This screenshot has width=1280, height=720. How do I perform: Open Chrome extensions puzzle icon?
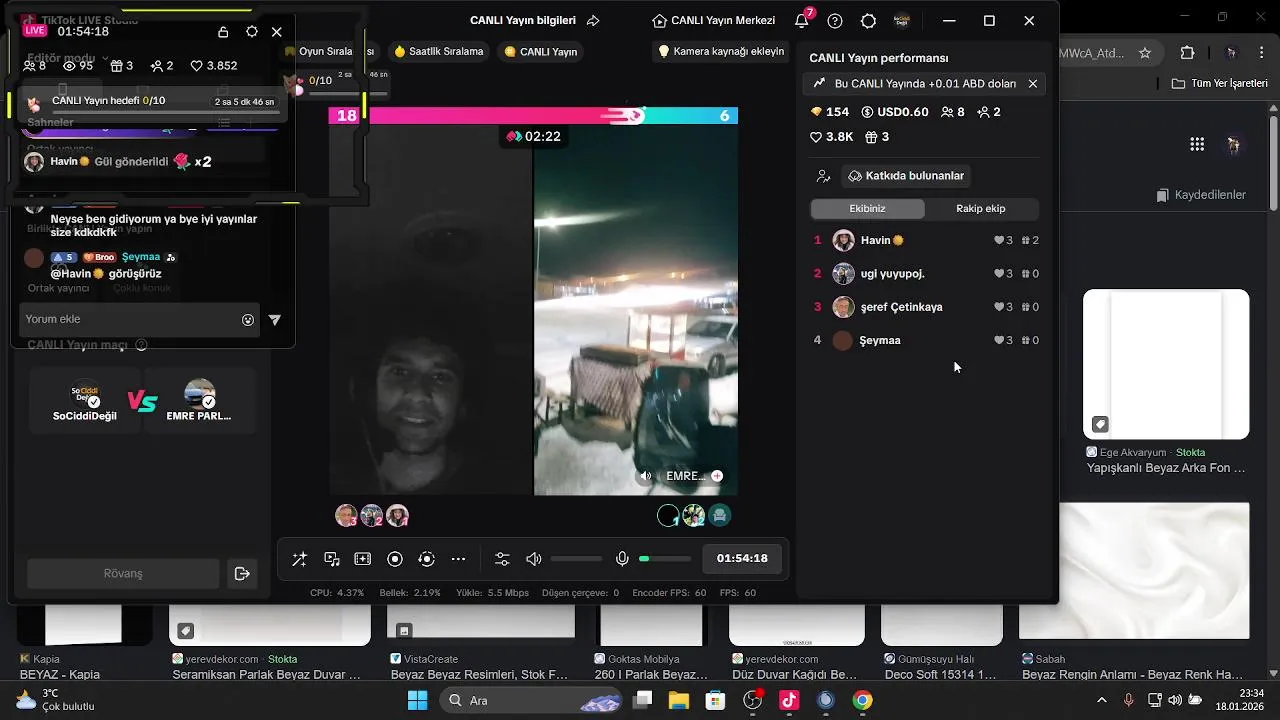tap(1187, 53)
